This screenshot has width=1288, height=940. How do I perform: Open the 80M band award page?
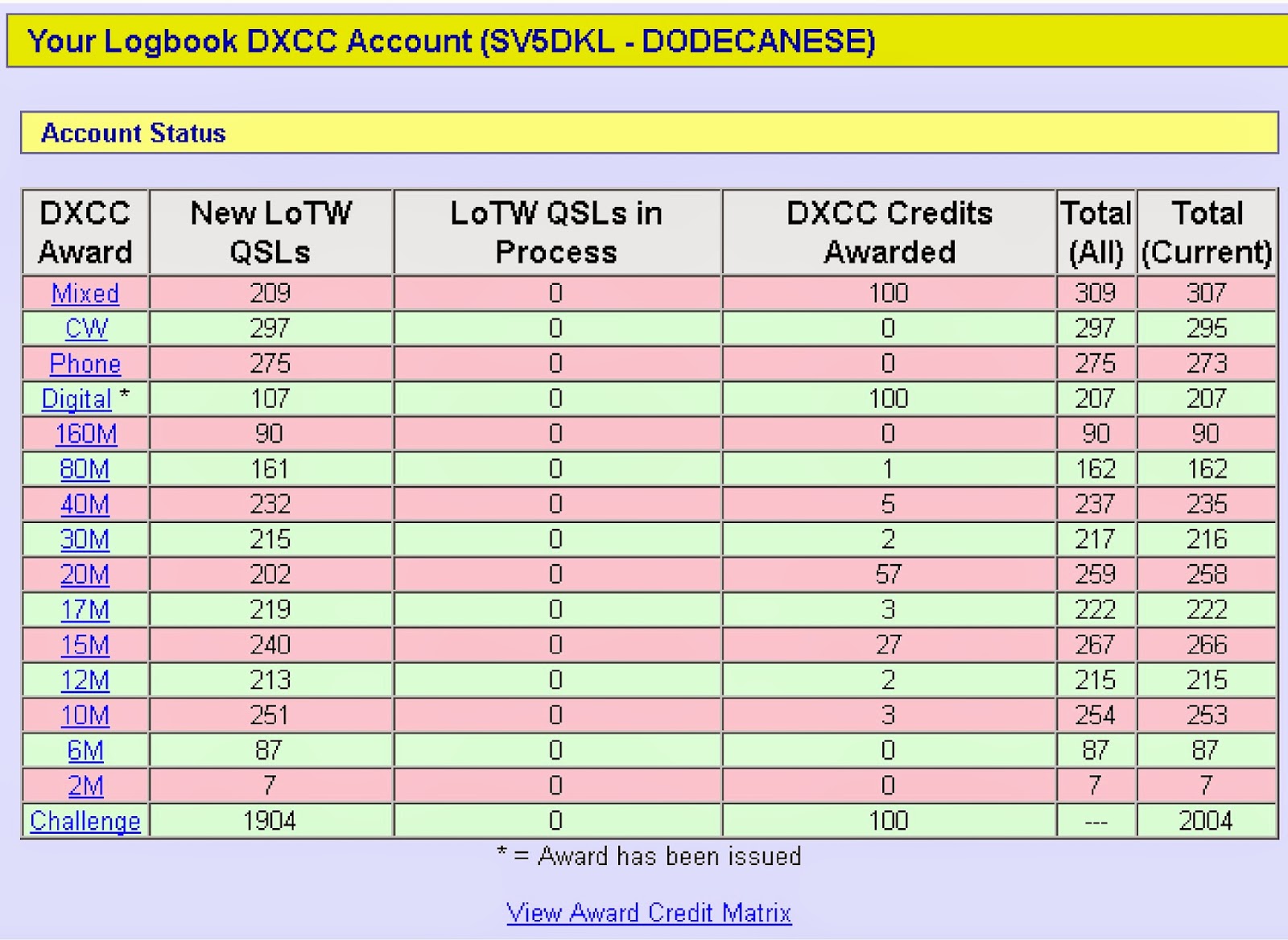click(85, 469)
